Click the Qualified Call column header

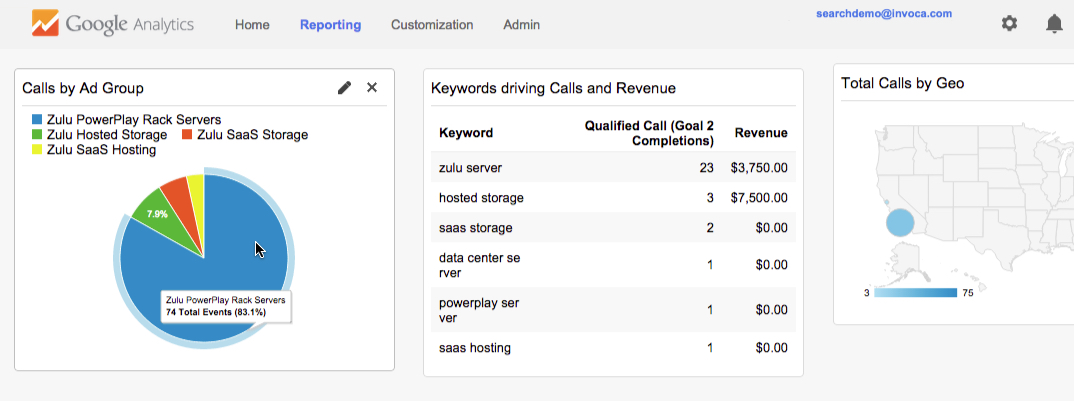click(x=649, y=134)
